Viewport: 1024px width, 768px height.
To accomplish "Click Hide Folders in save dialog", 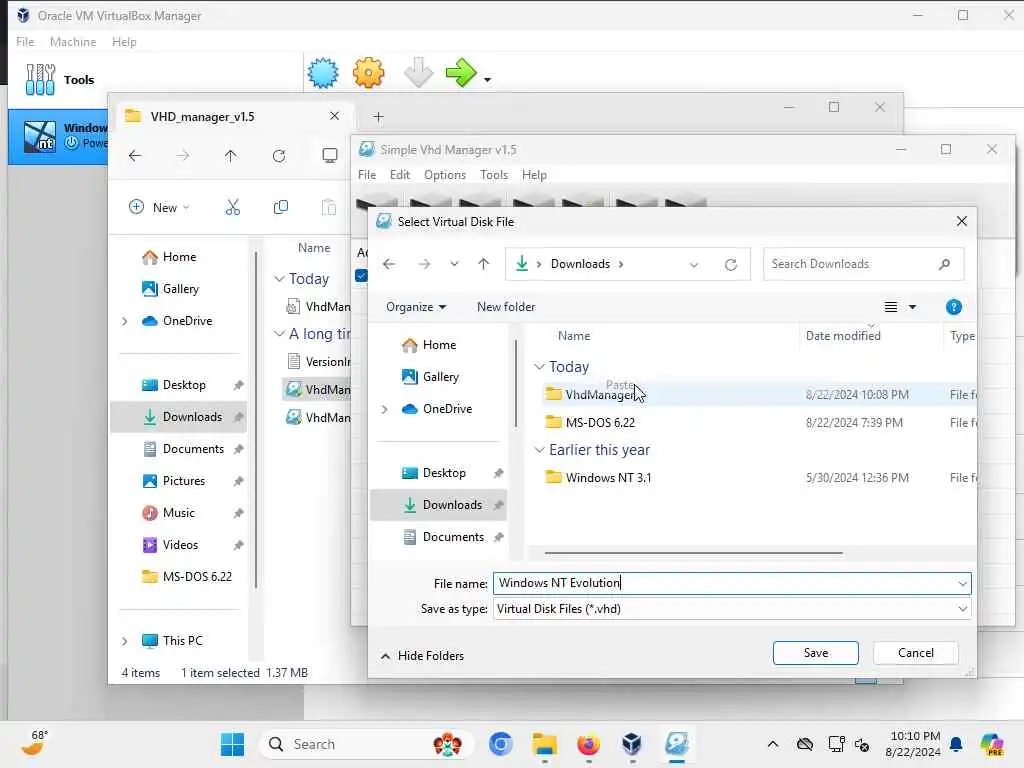I will tap(423, 656).
